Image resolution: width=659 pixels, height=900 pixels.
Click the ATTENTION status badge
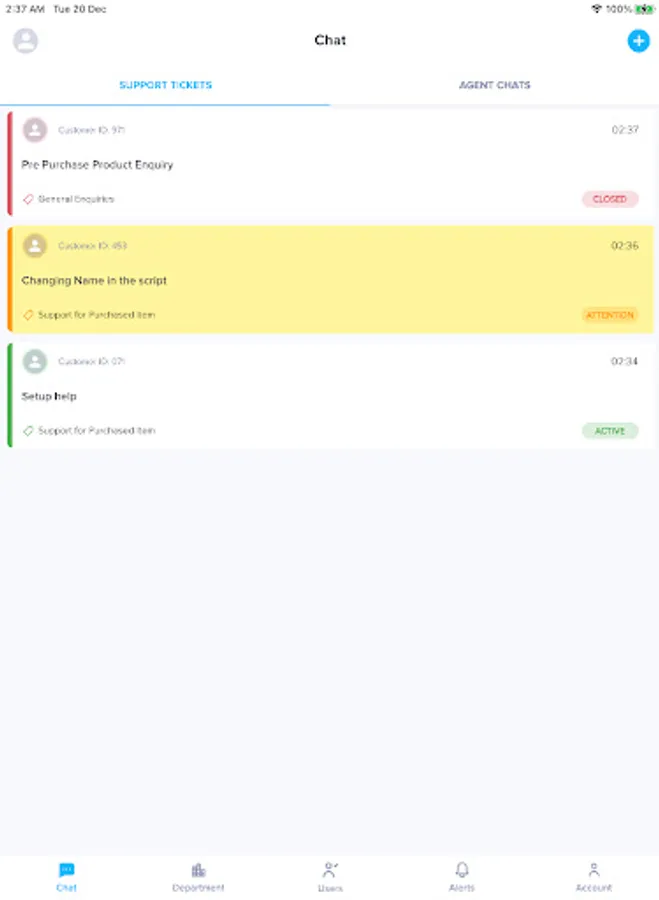click(610, 315)
